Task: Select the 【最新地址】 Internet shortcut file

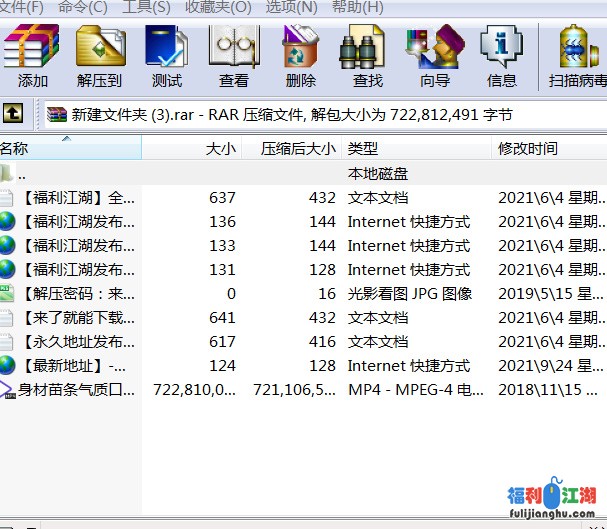Action: pos(74,365)
